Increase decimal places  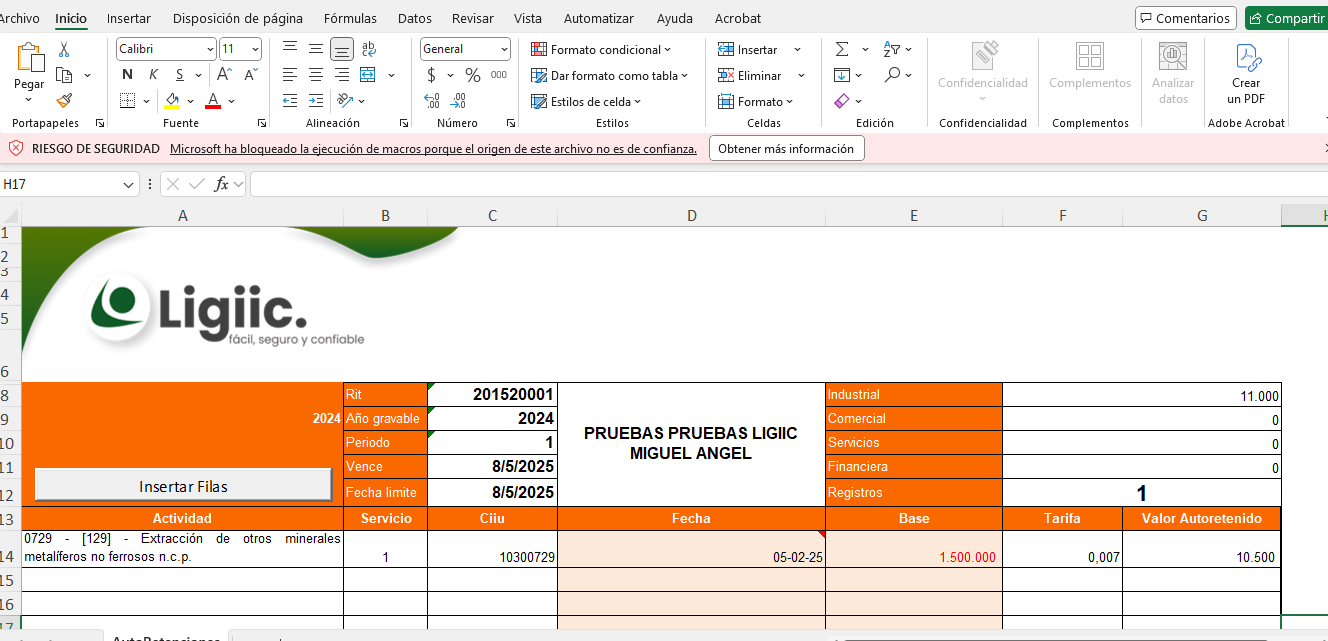coord(432,100)
